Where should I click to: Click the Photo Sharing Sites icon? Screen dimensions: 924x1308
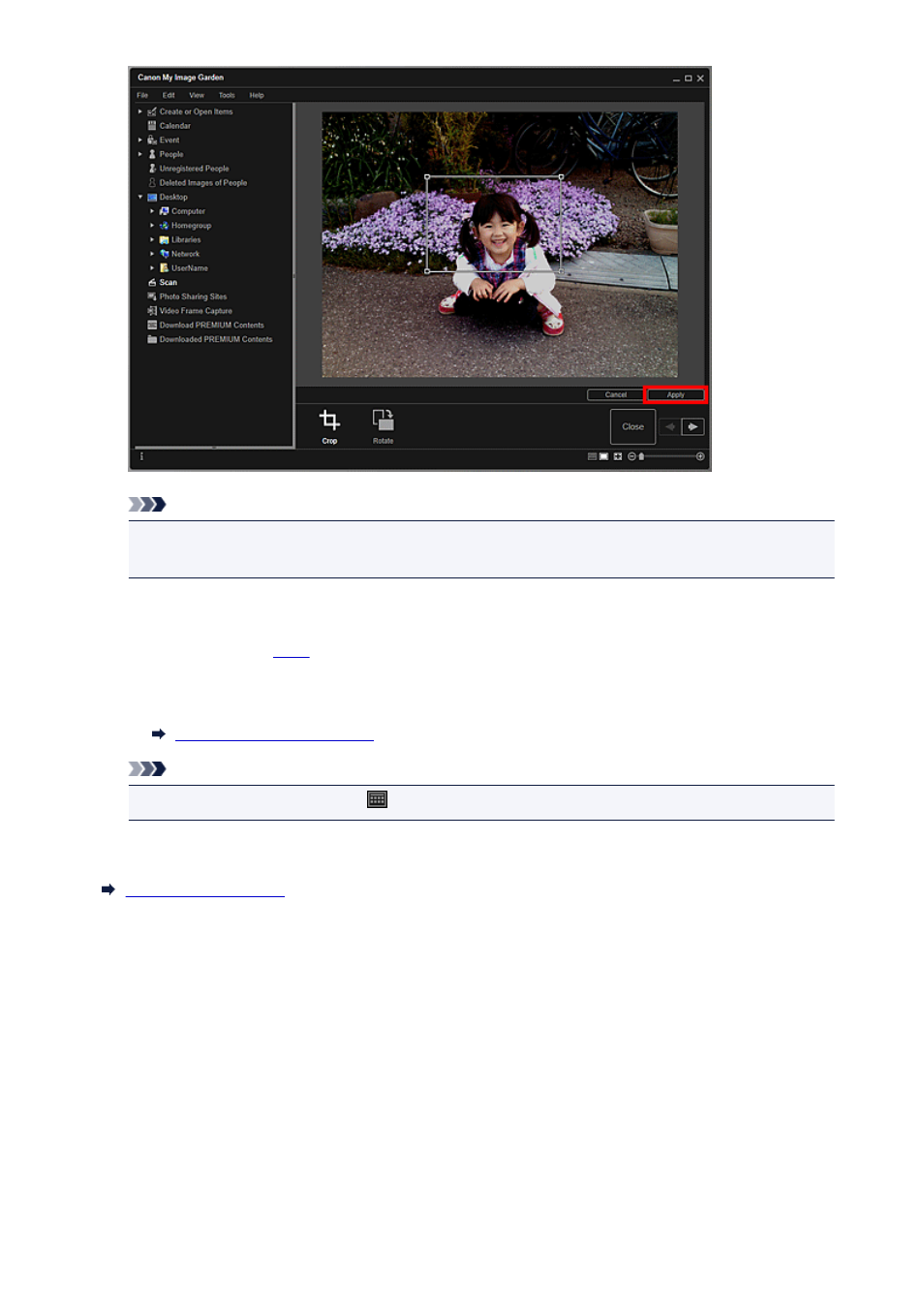coord(152,296)
